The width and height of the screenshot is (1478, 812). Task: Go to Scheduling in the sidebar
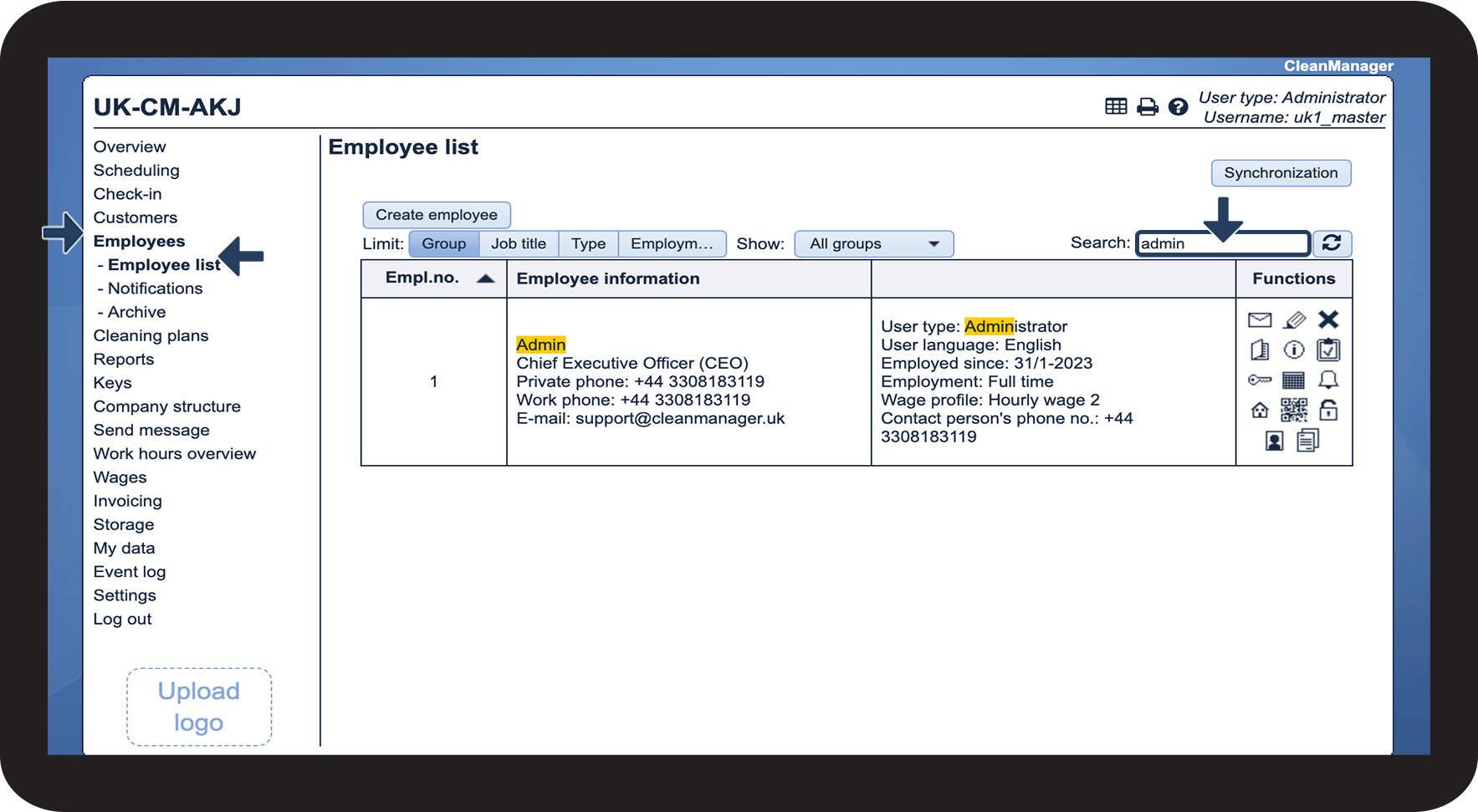pos(136,171)
